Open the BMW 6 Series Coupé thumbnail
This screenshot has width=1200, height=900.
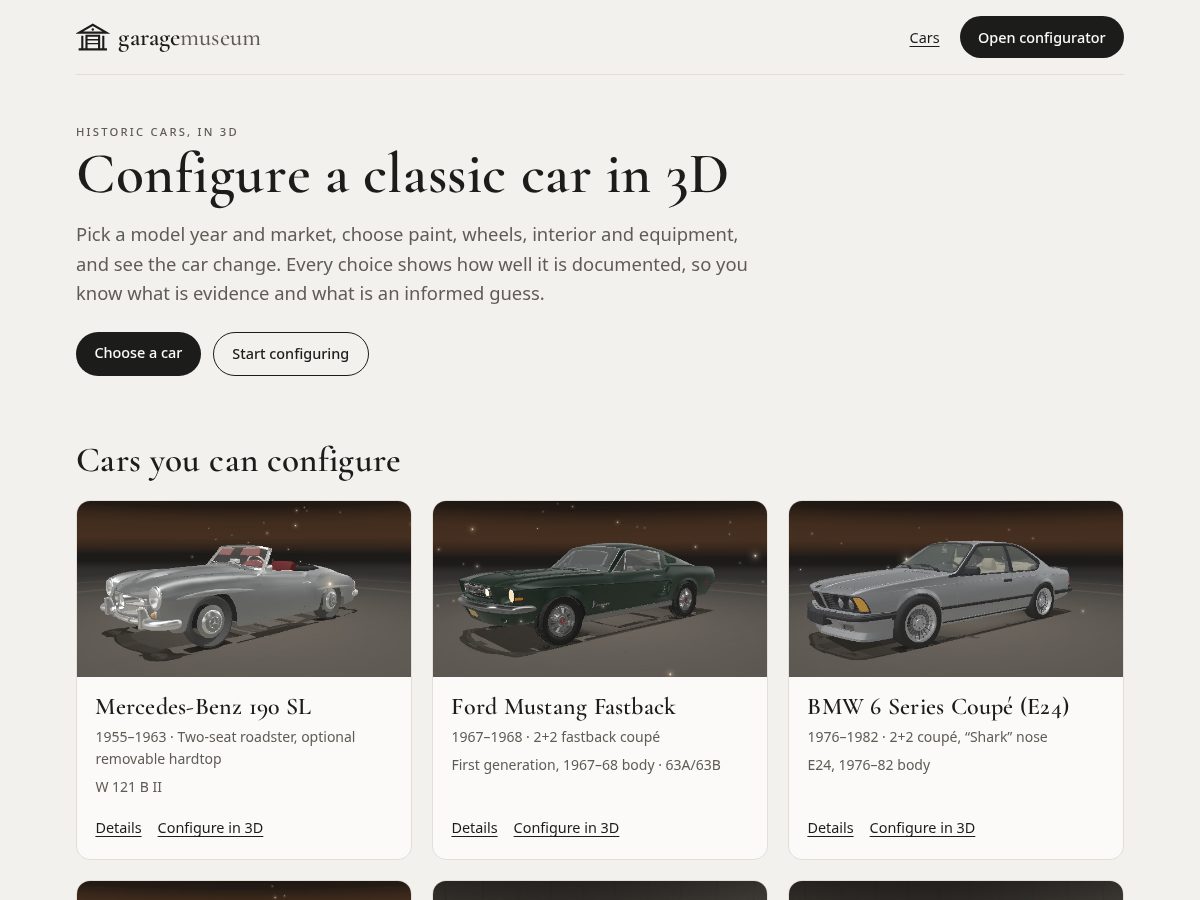point(956,589)
